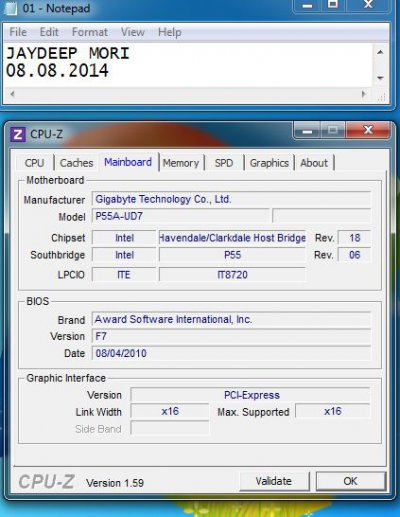Viewport: 400px width, 517px height.
Task: Select the Mainboard tab
Action: pyautogui.click(x=128, y=162)
